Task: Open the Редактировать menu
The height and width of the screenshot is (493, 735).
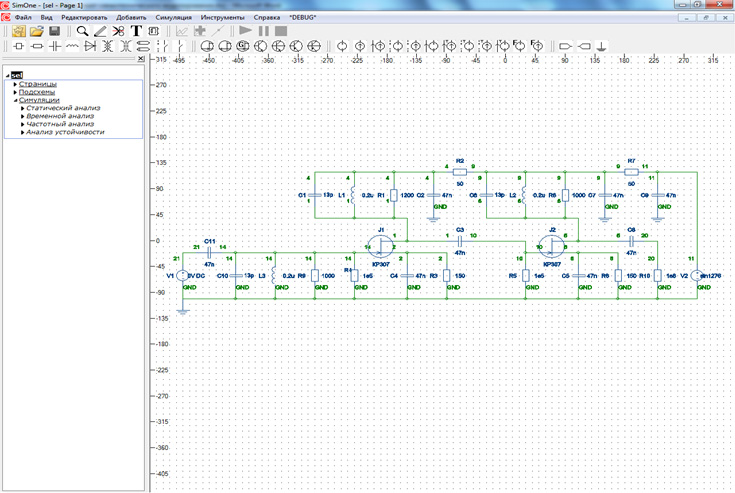Action: click(84, 17)
